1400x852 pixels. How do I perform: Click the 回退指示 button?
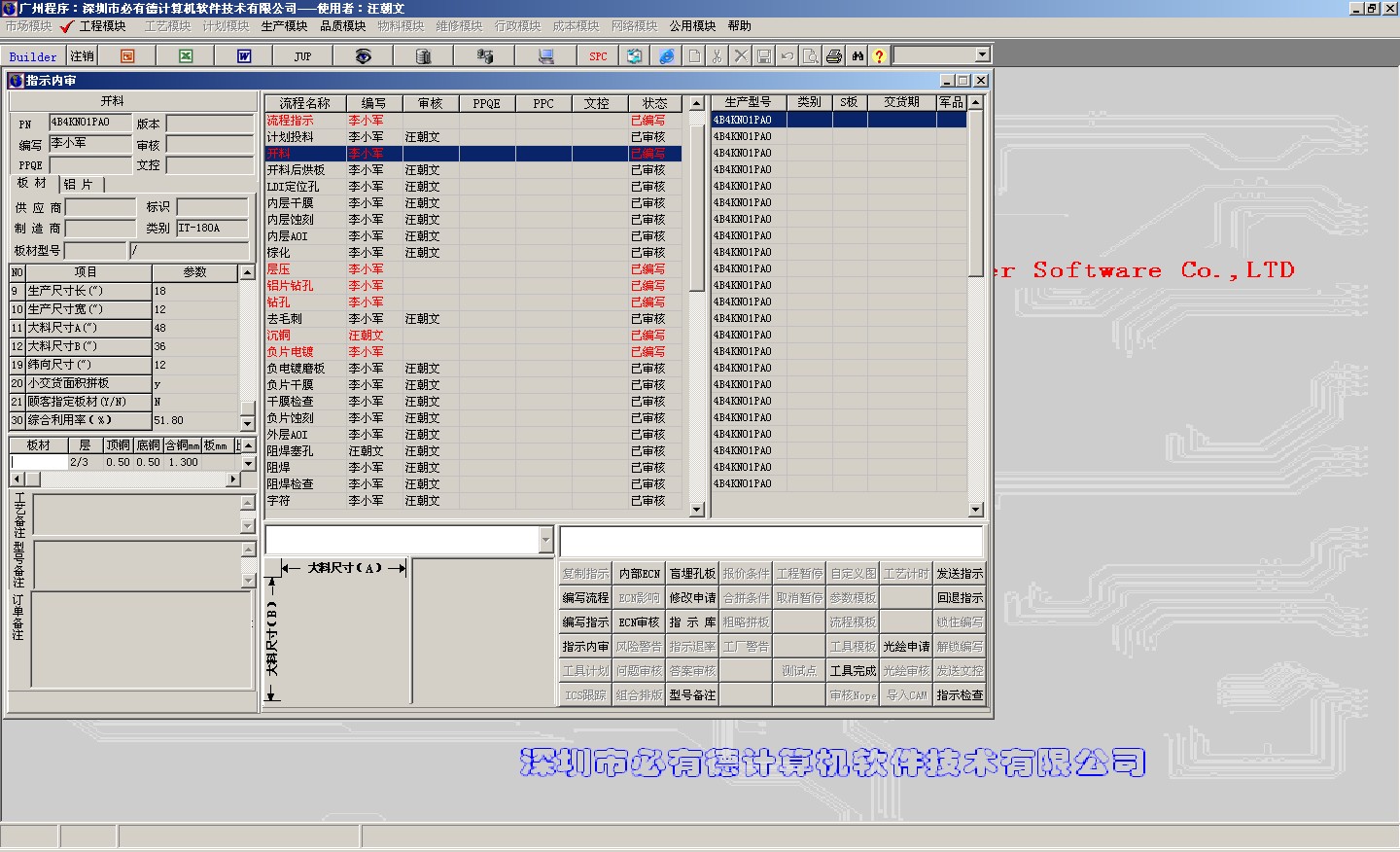coord(960,598)
